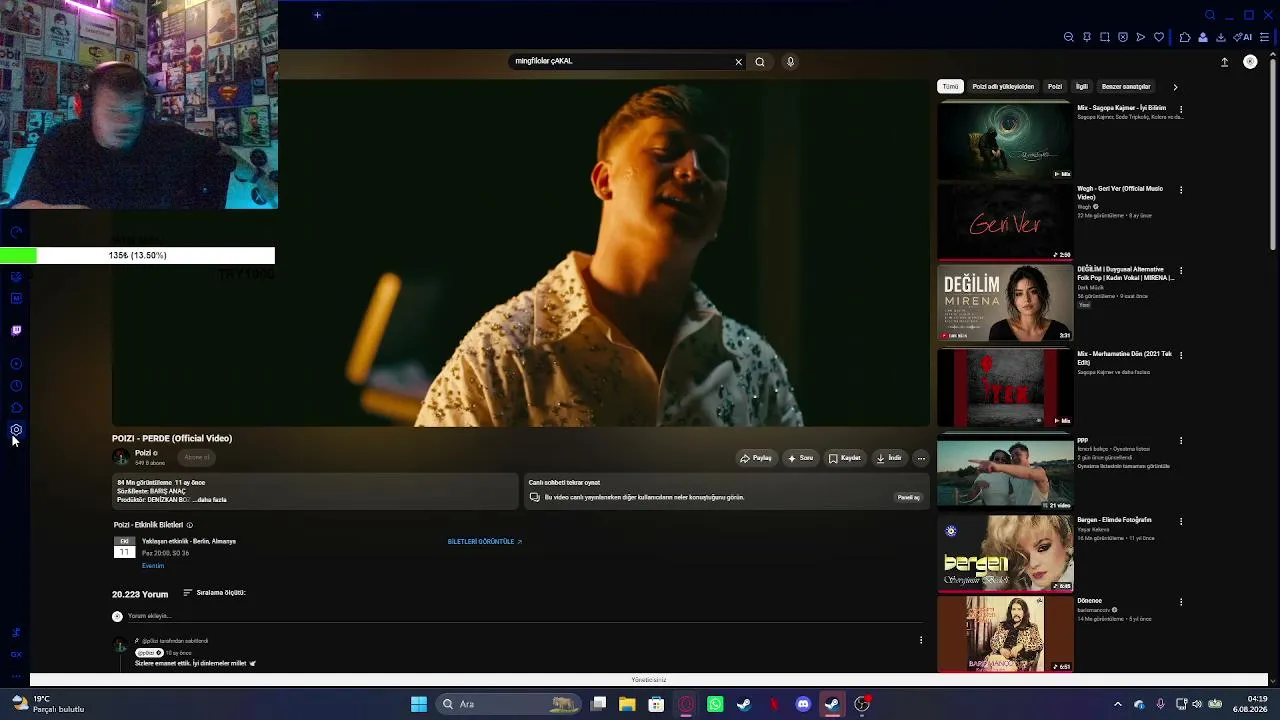Open the Discord taskbar icon
Screen dimensions: 1280x720
click(802, 704)
